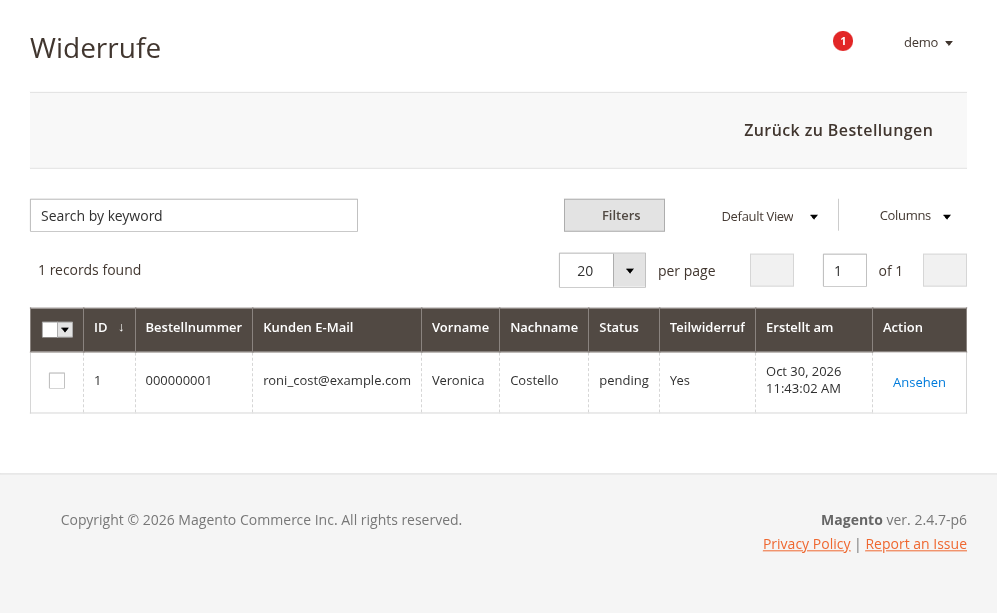The height and width of the screenshot is (613, 997).
Task: Sort by Status column header
Action: point(624,328)
